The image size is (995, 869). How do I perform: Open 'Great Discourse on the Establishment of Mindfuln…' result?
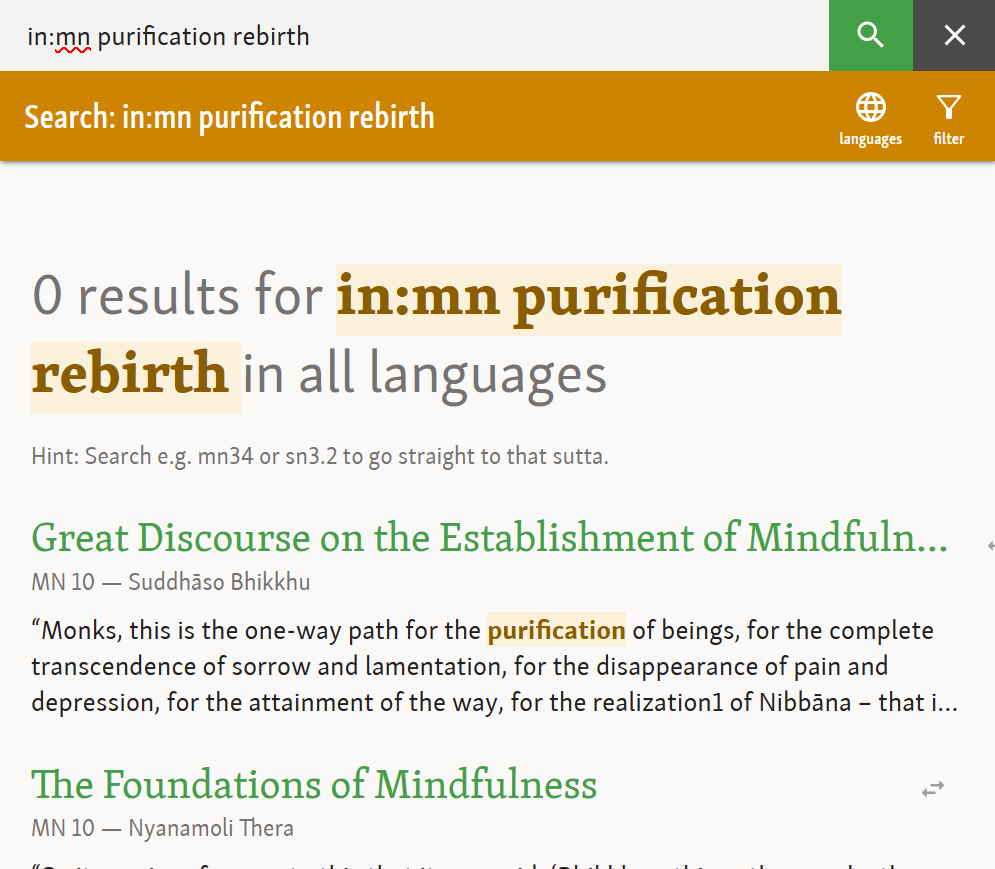(x=489, y=538)
